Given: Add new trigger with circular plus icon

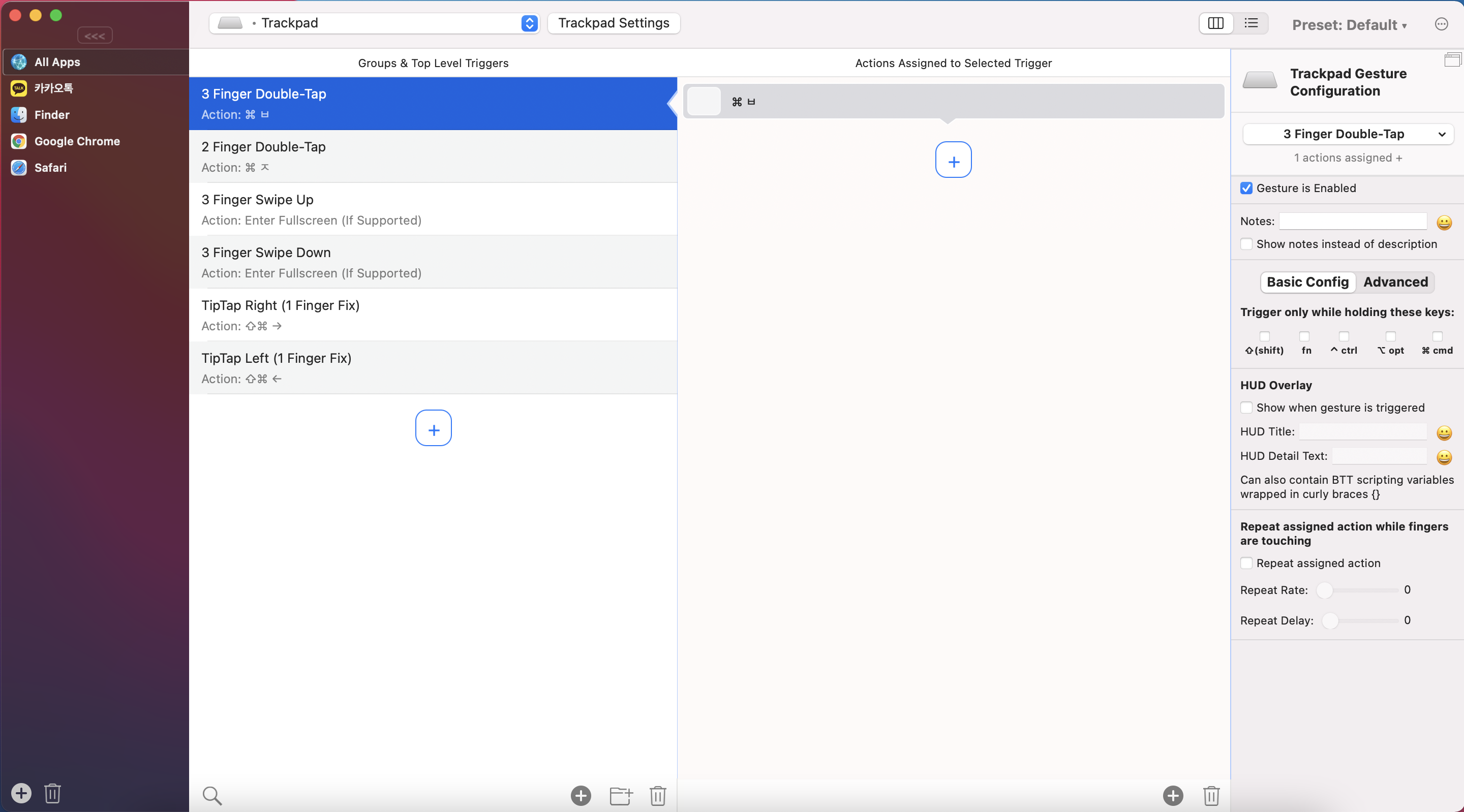Looking at the screenshot, I should click(x=581, y=796).
